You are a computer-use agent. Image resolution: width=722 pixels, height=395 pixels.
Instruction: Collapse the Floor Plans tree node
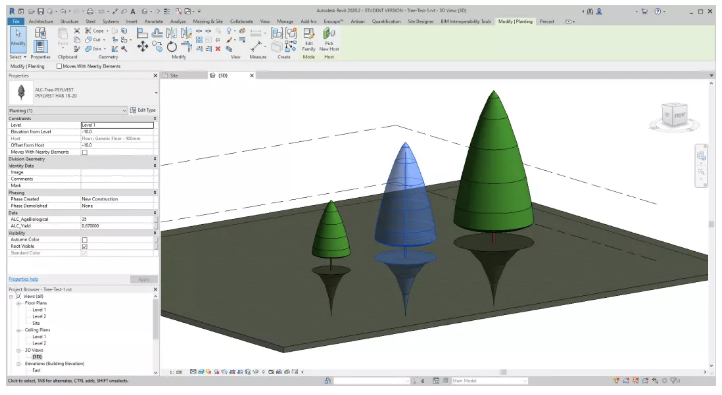point(19,303)
